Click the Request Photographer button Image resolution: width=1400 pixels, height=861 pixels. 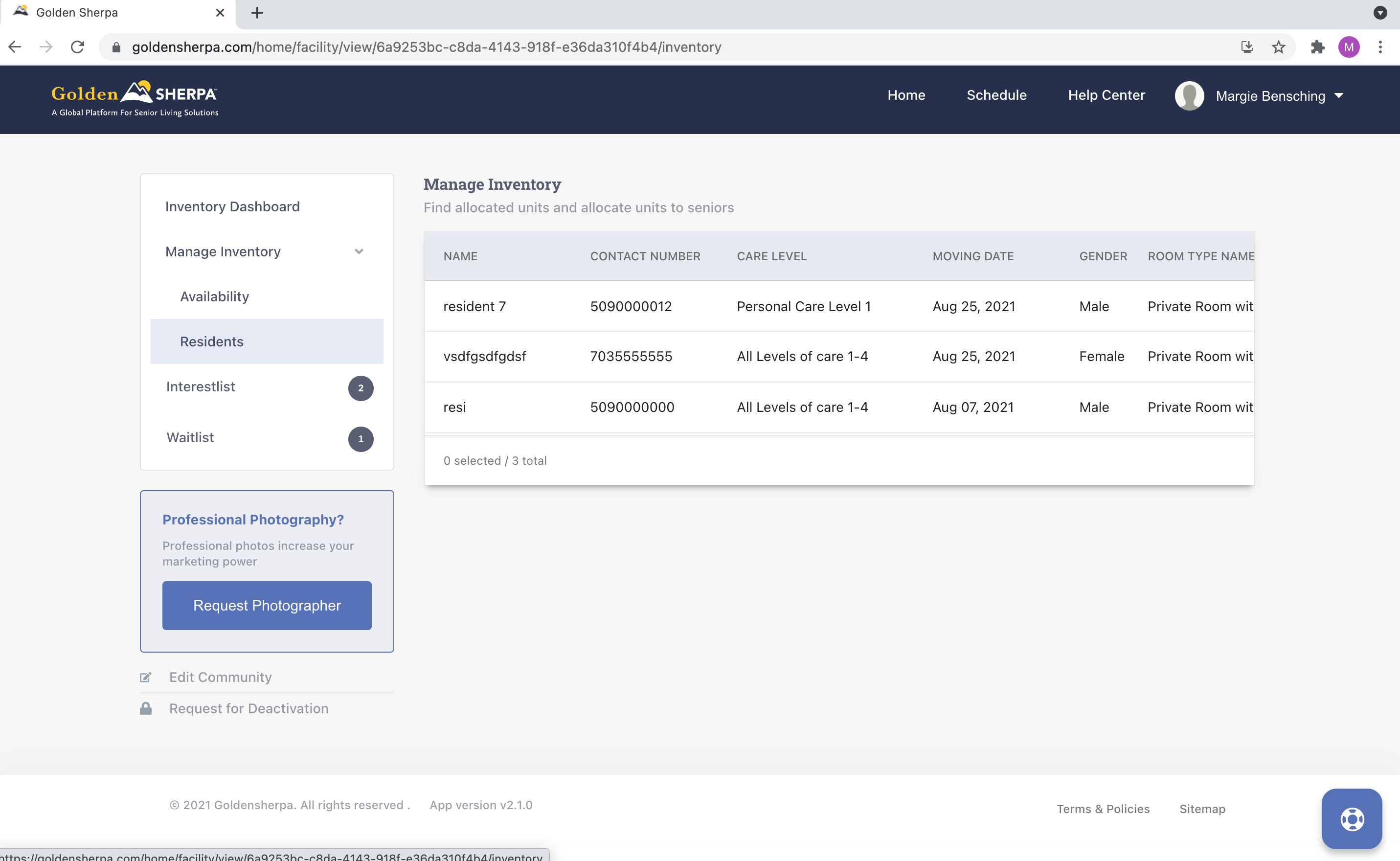[x=267, y=605]
